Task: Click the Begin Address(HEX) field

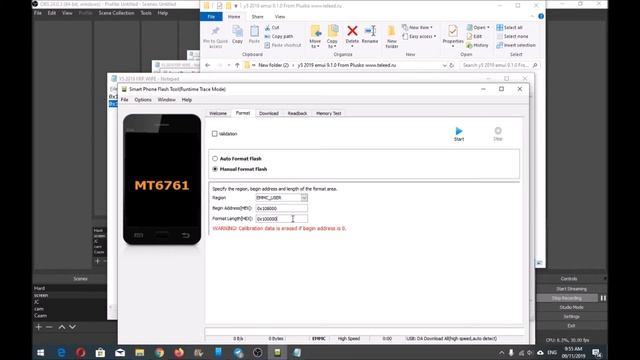Action: tap(282, 208)
